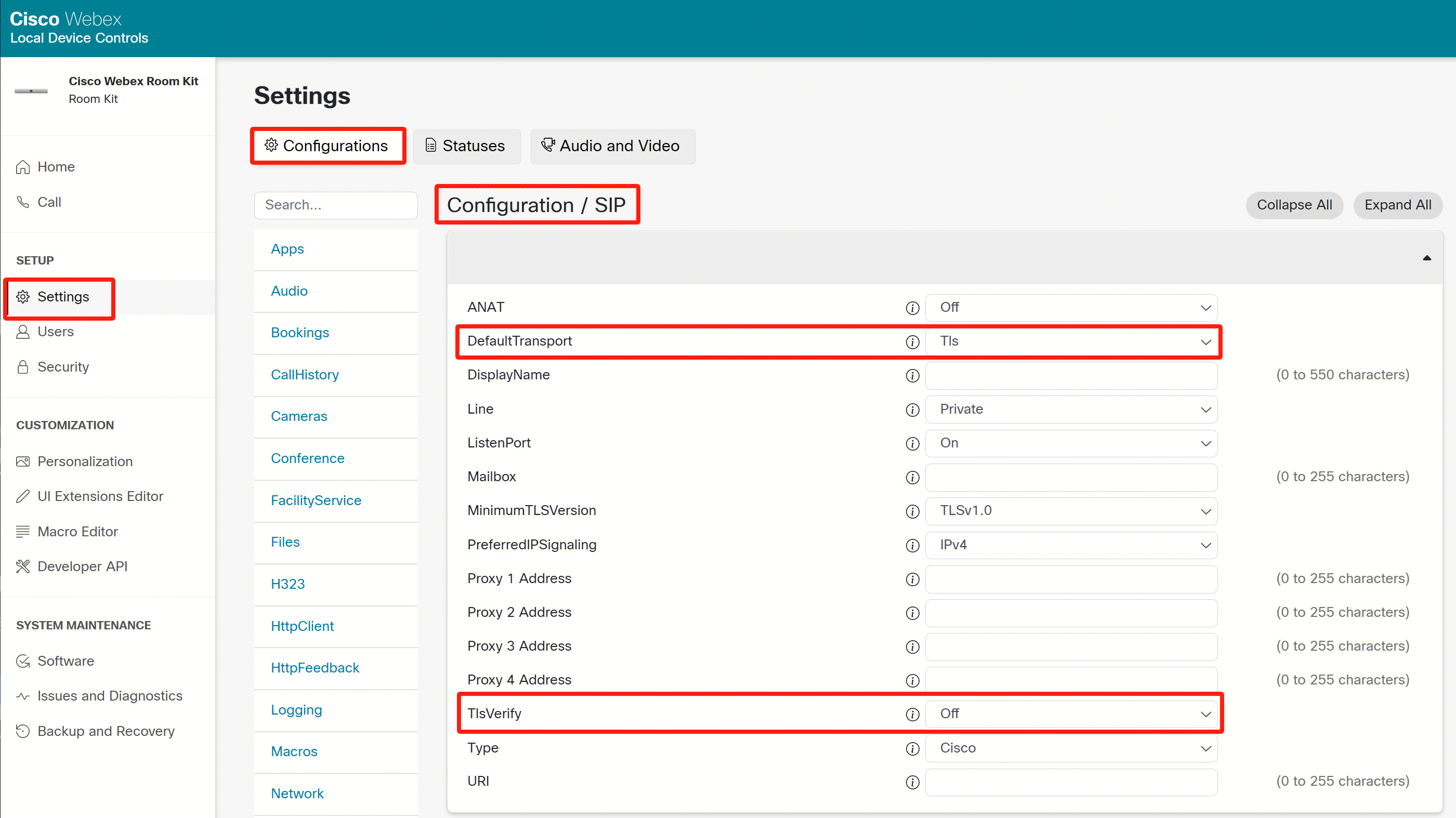
Task: Open the Line dropdown set to Private
Action: [1071, 409]
